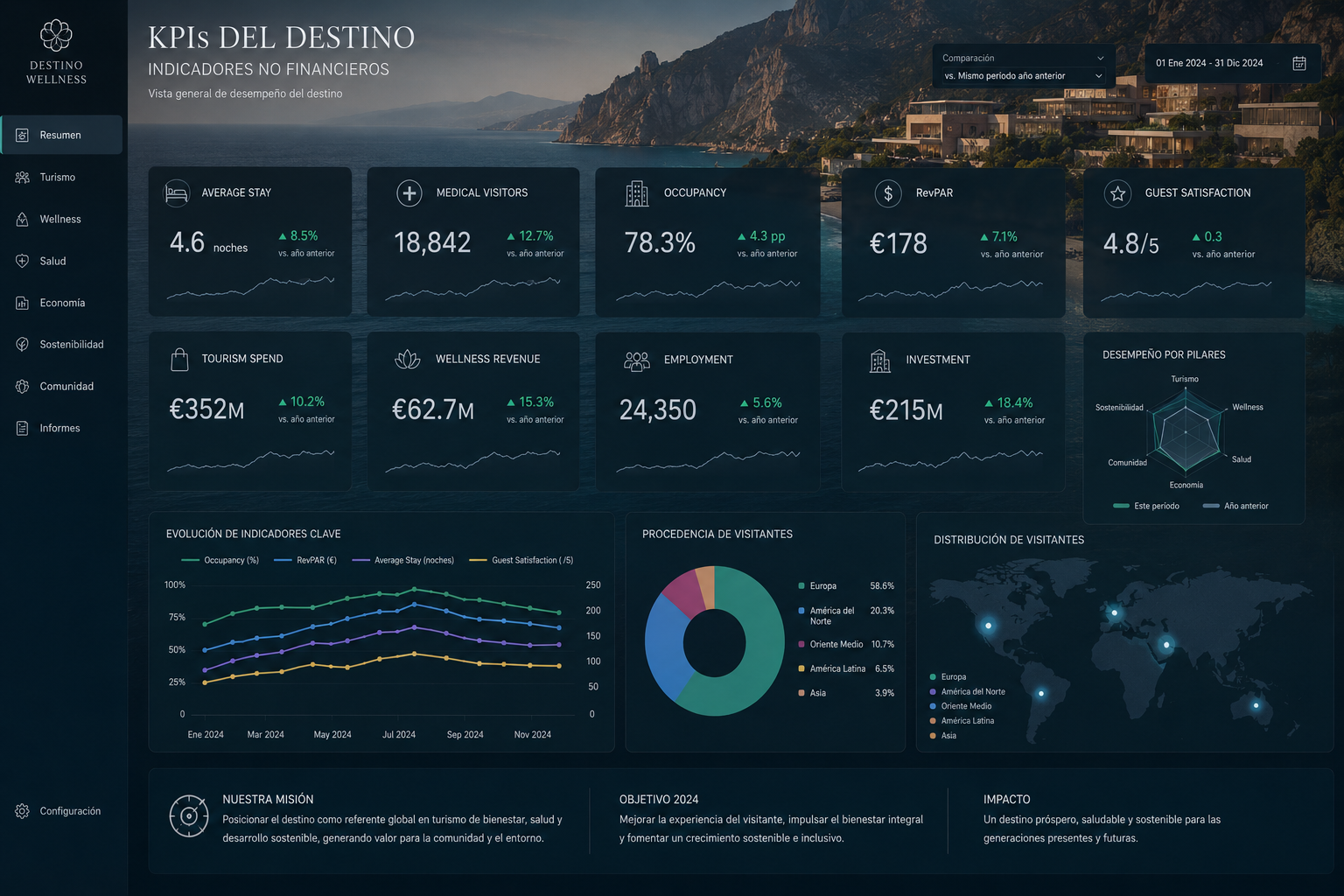This screenshot has width=1344, height=896.
Task: Click the 58.6% Europa share value
Action: coord(882,586)
